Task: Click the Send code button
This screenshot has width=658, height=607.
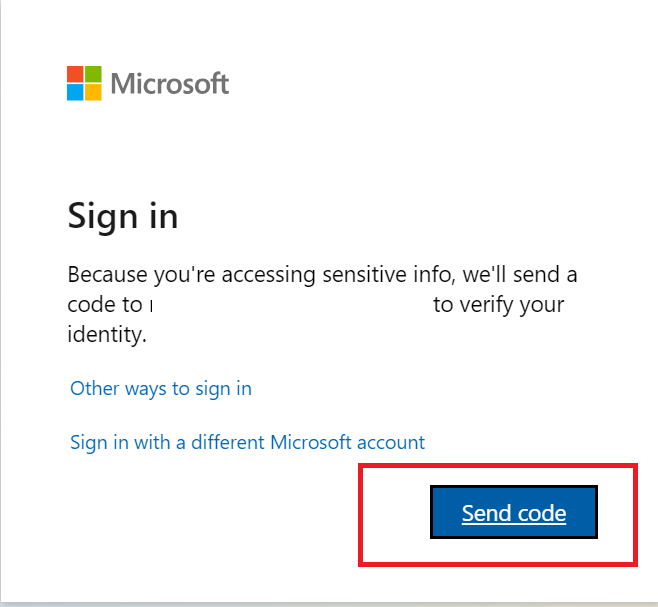Action: (x=514, y=512)
